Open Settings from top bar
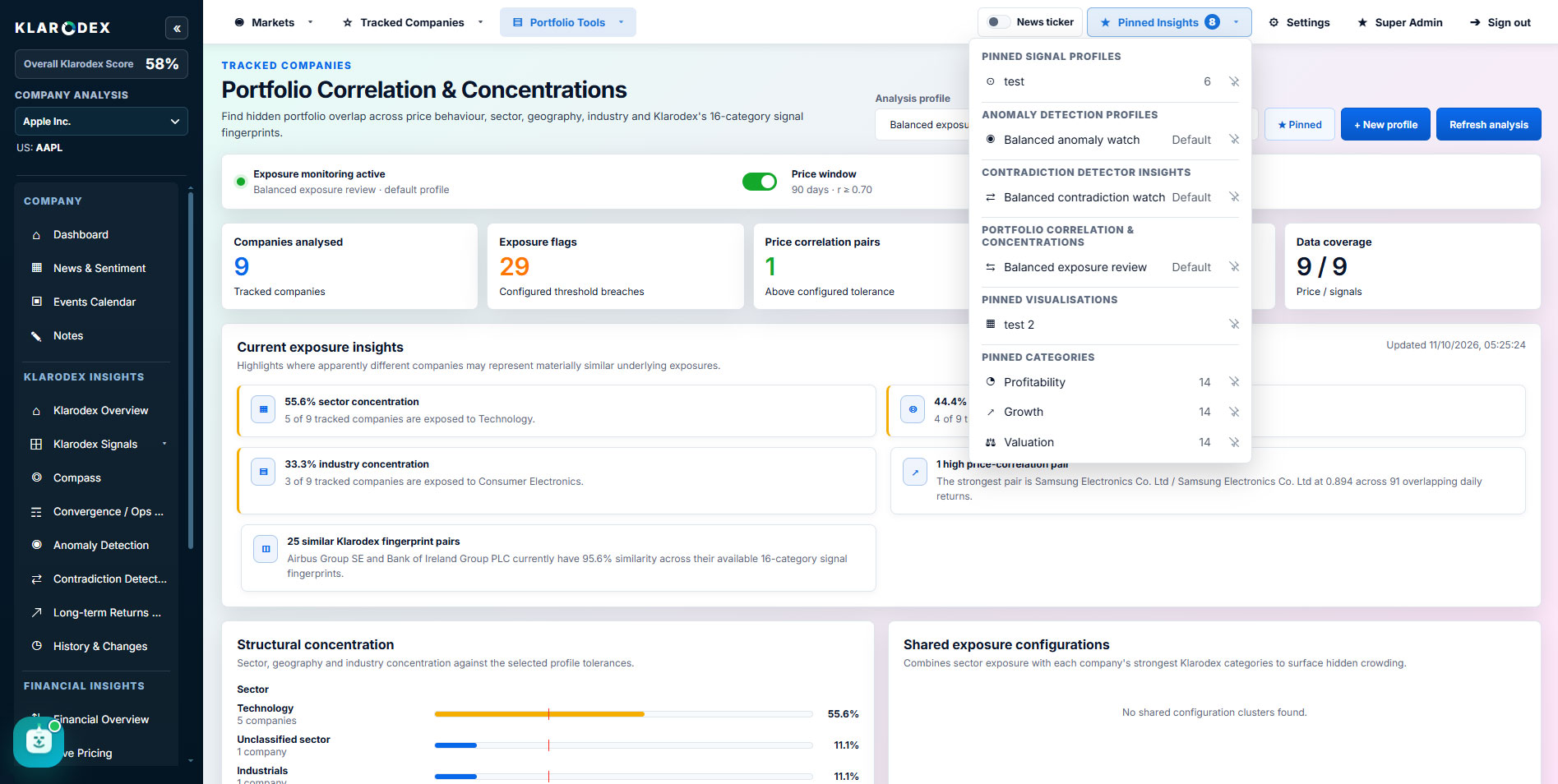Viewport: 1558px width, 784px height. click(1299, 22)
